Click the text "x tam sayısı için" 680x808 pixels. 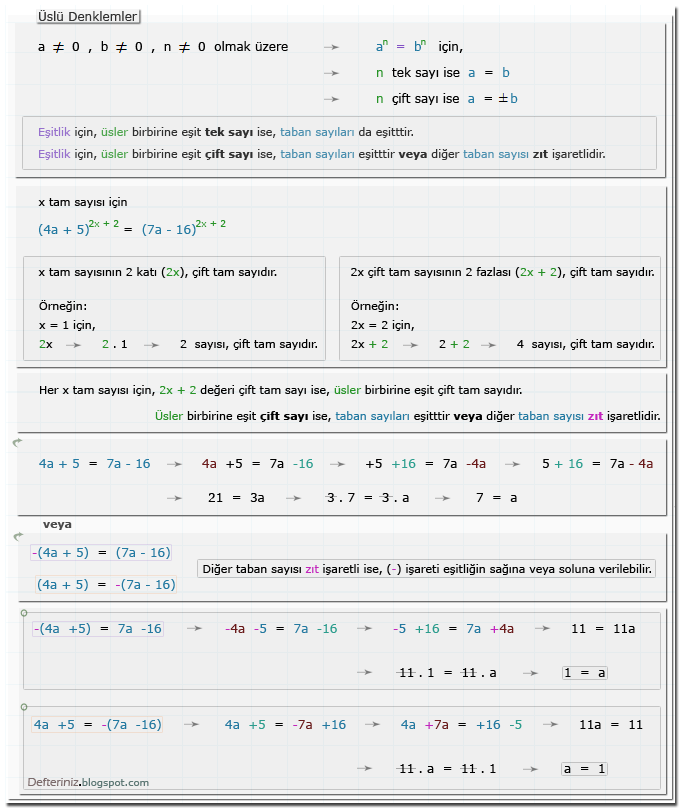[83, 202]
